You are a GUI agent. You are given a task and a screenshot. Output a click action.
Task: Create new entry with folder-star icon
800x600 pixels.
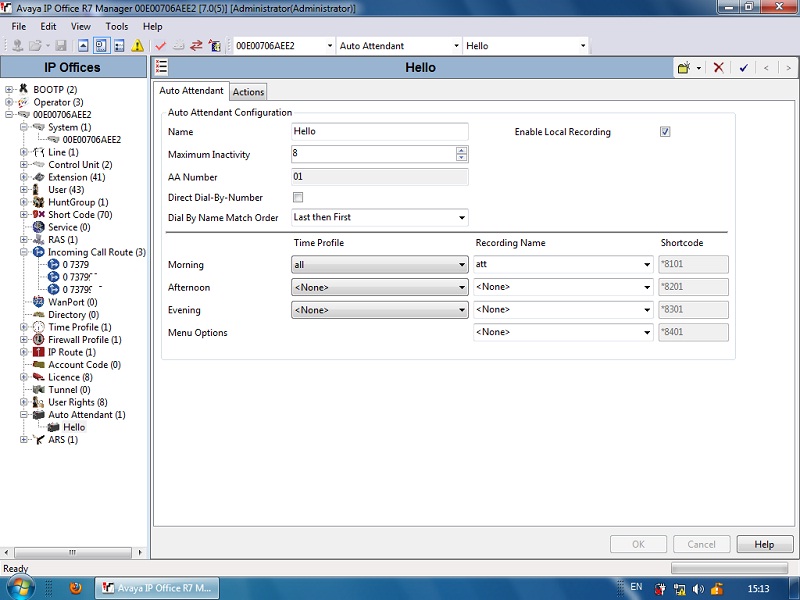tap(684, 67)
